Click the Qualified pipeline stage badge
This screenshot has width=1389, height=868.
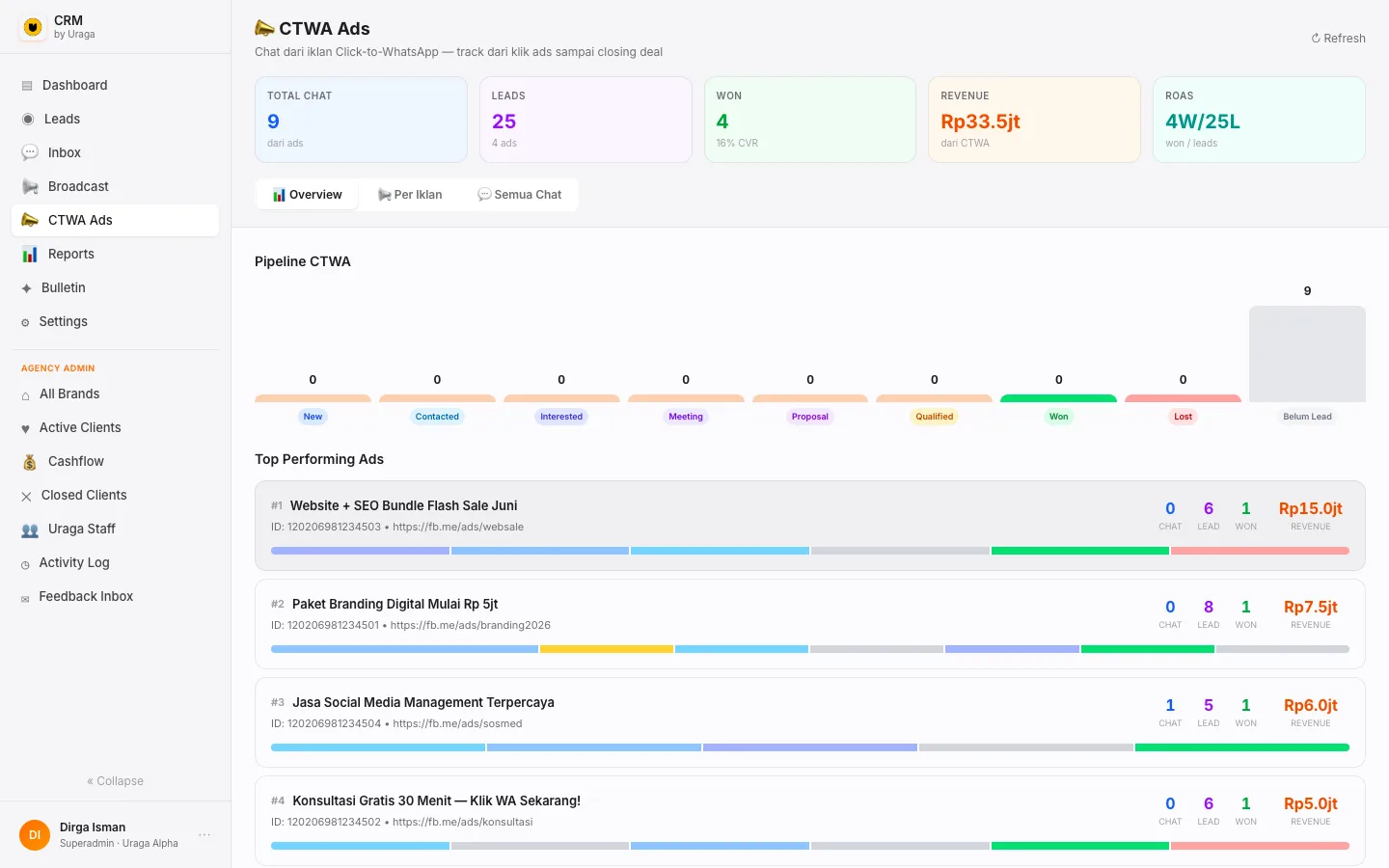pos(935,417)
